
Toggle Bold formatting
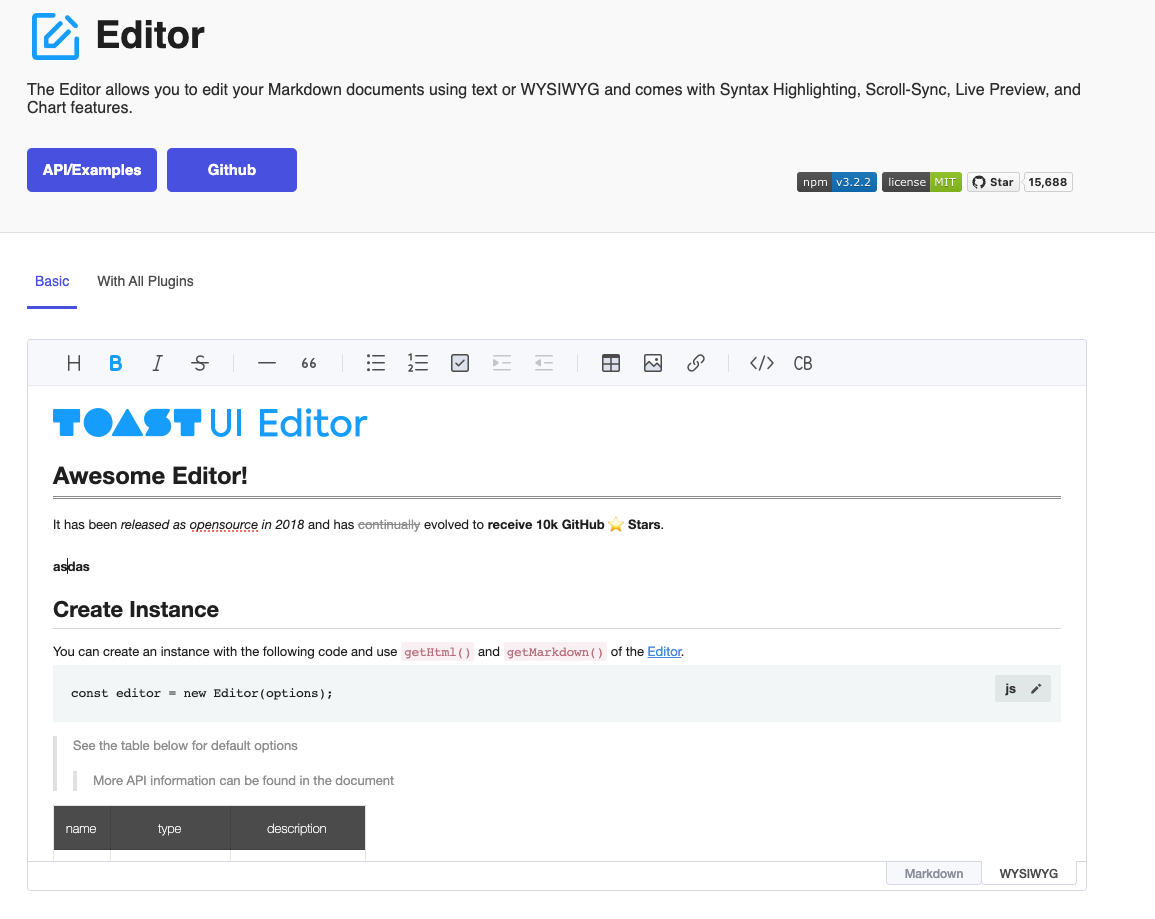click(x=116, y=363)
